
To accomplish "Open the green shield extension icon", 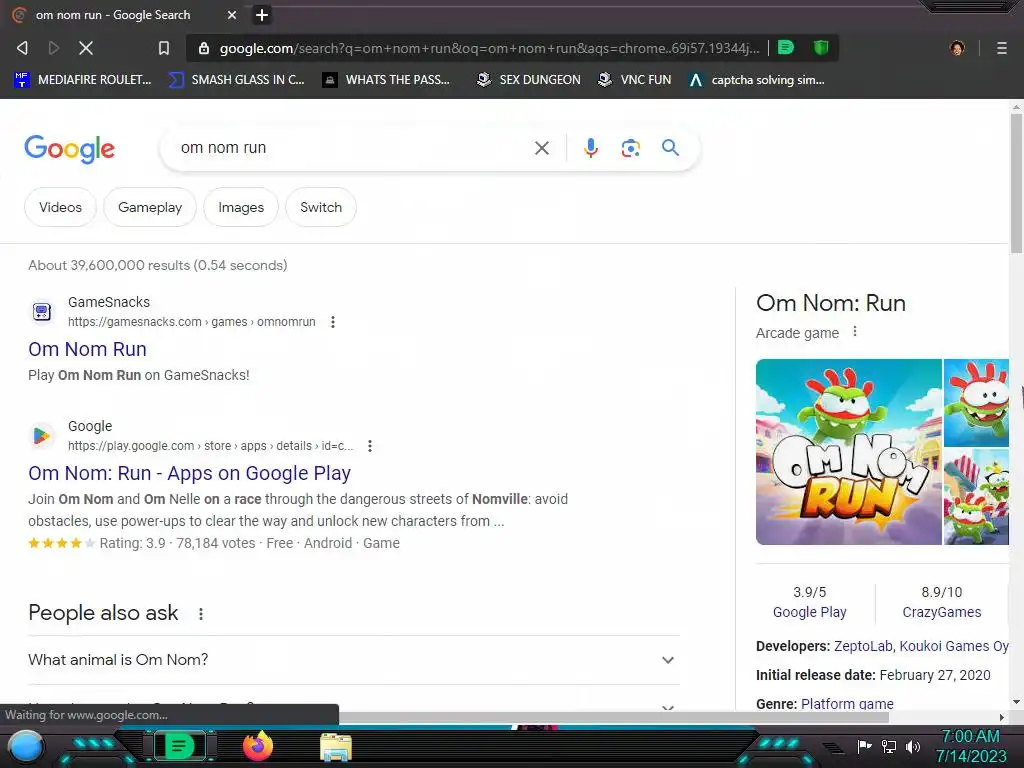I will 821,48.
